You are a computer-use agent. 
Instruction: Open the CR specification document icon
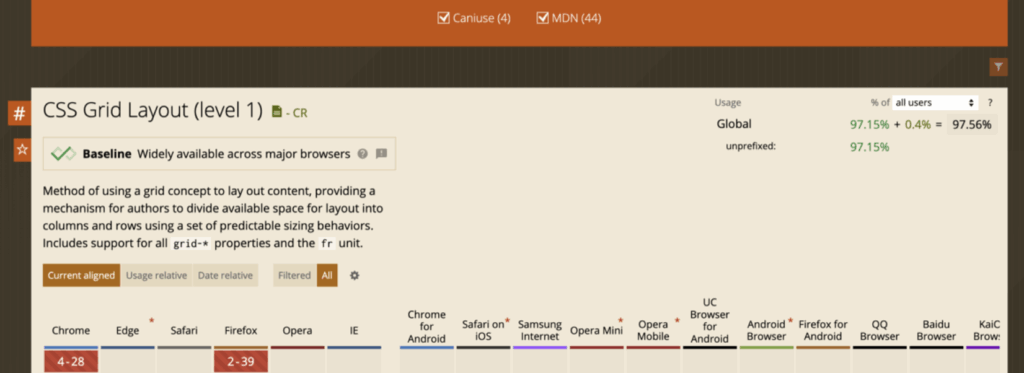276,112
